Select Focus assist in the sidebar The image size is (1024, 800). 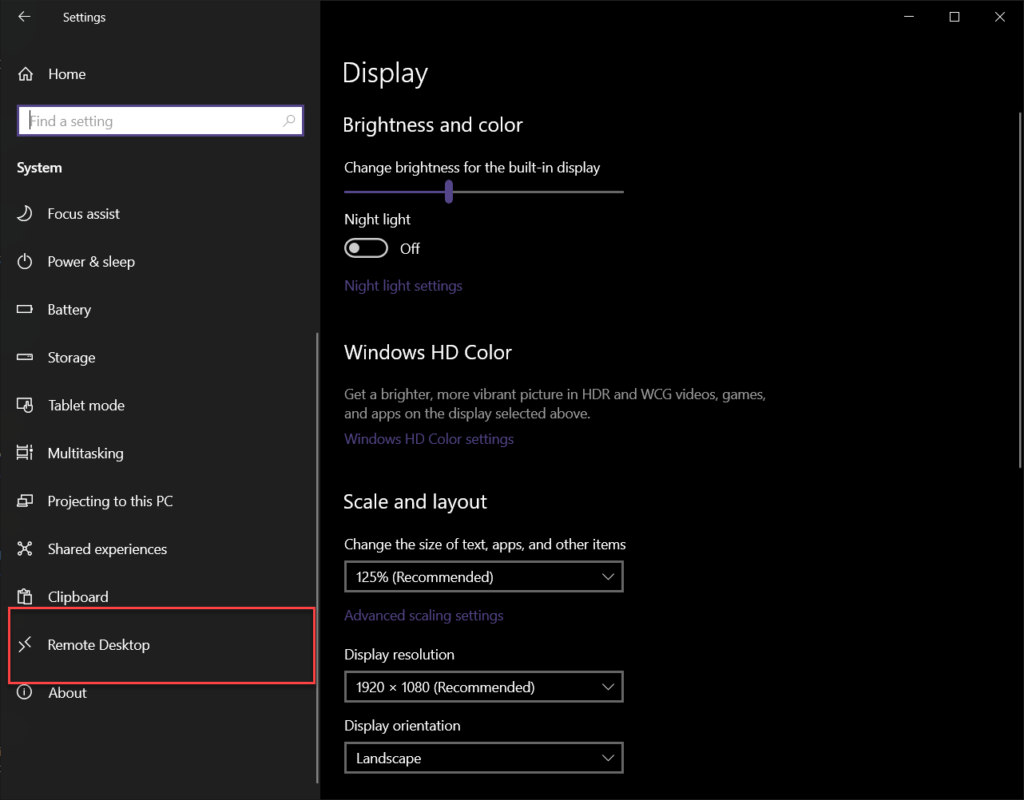(x=84, y=214)
